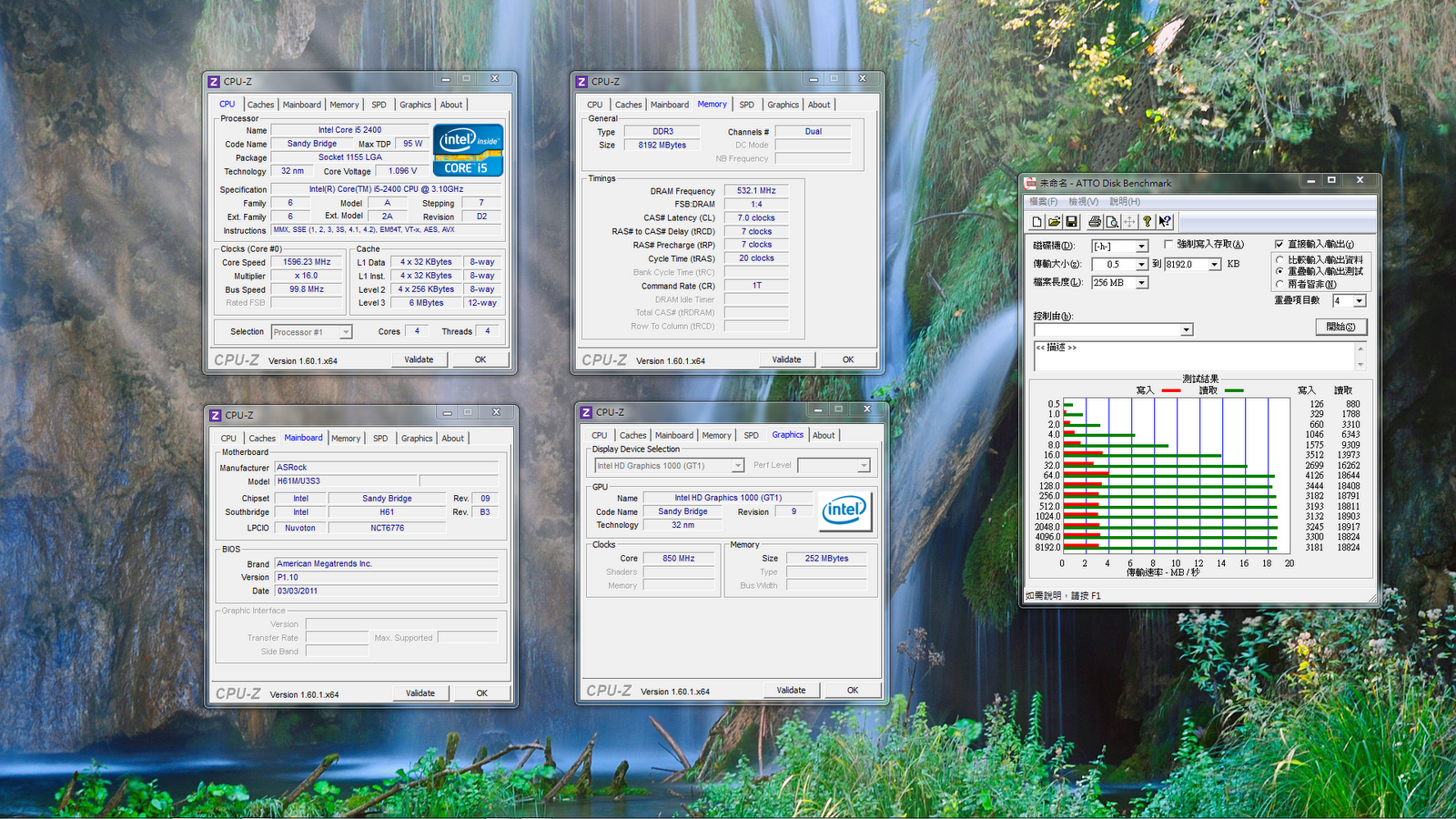
Task: Switch to SPD tab in CPU-Z memory window
Action: pyautogui.click(x=747, y=106)
